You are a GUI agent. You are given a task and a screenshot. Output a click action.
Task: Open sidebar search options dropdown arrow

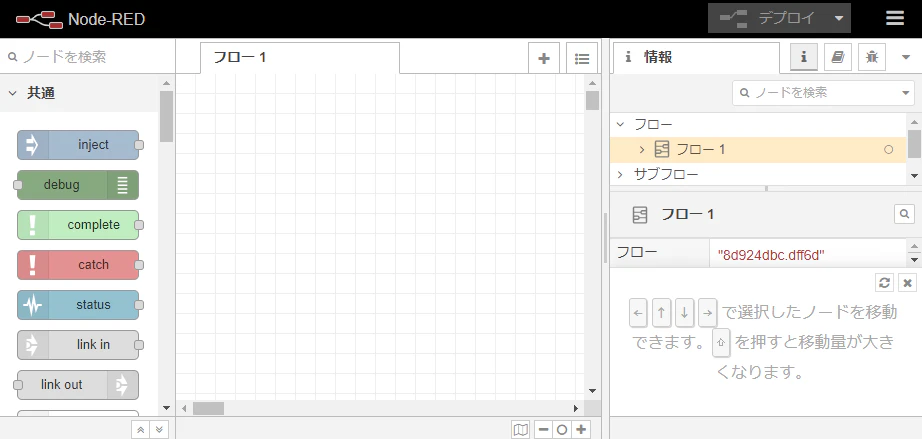[905, 93]
